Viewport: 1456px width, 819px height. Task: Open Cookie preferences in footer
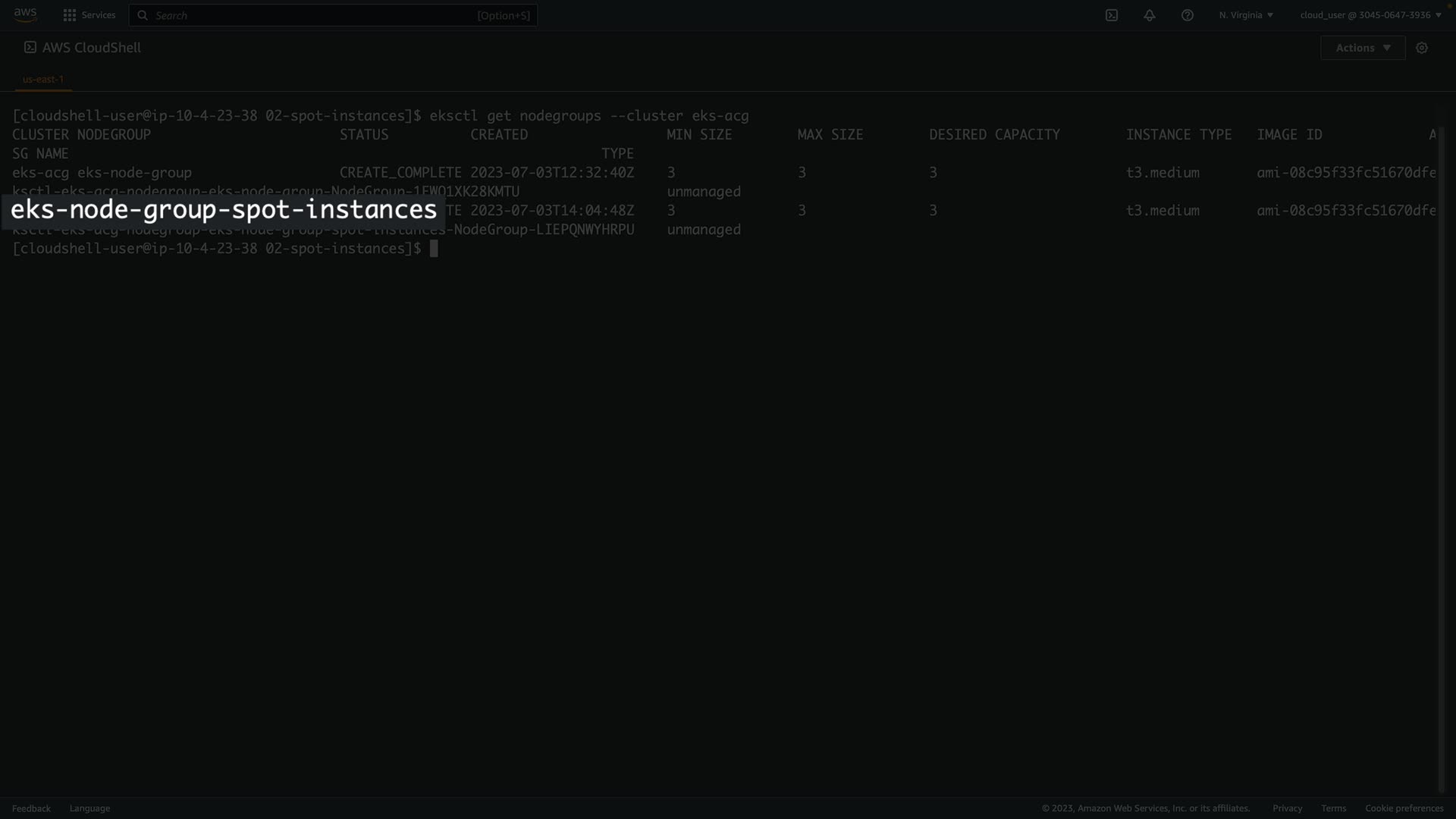point(1404,808)
